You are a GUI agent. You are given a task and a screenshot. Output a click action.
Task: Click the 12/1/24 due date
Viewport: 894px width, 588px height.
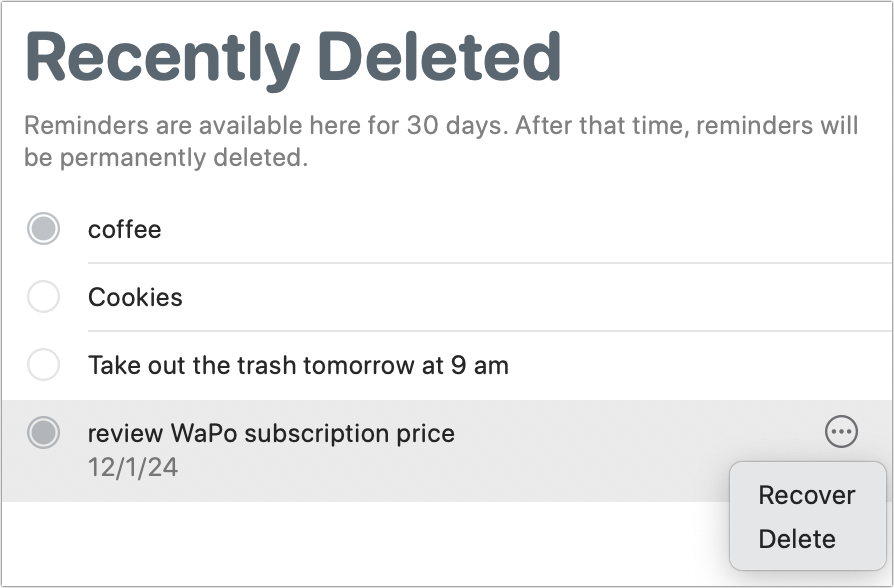click(133, 468)
